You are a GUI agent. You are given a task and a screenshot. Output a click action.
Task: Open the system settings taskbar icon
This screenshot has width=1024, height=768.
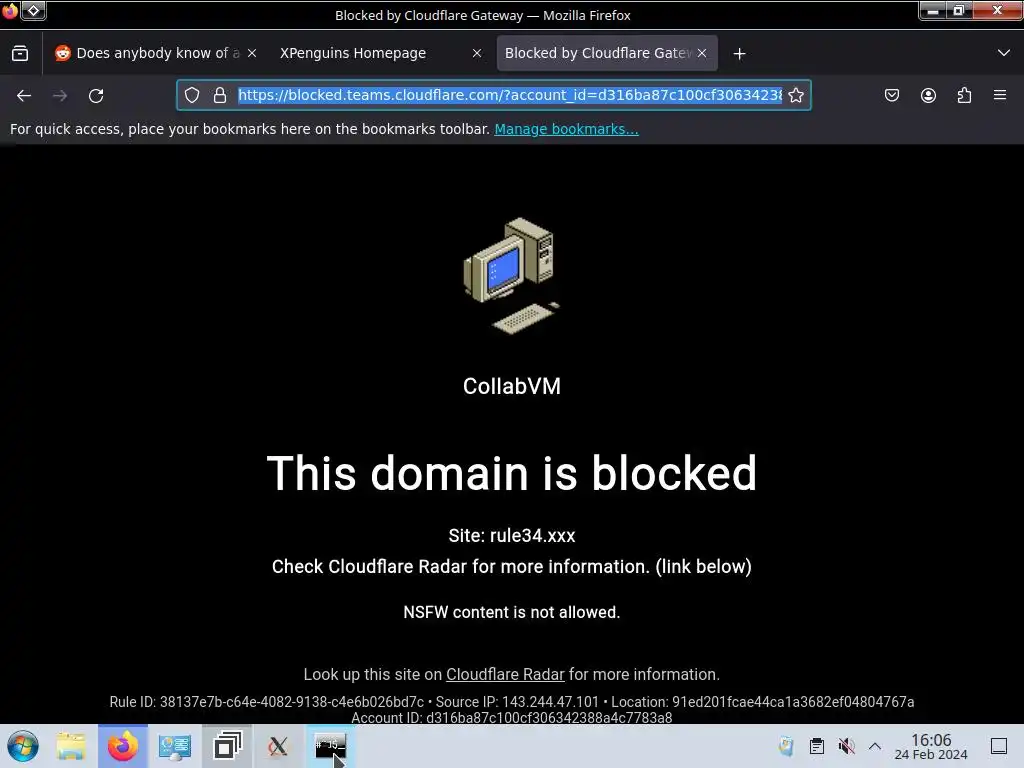coord(174,746)
